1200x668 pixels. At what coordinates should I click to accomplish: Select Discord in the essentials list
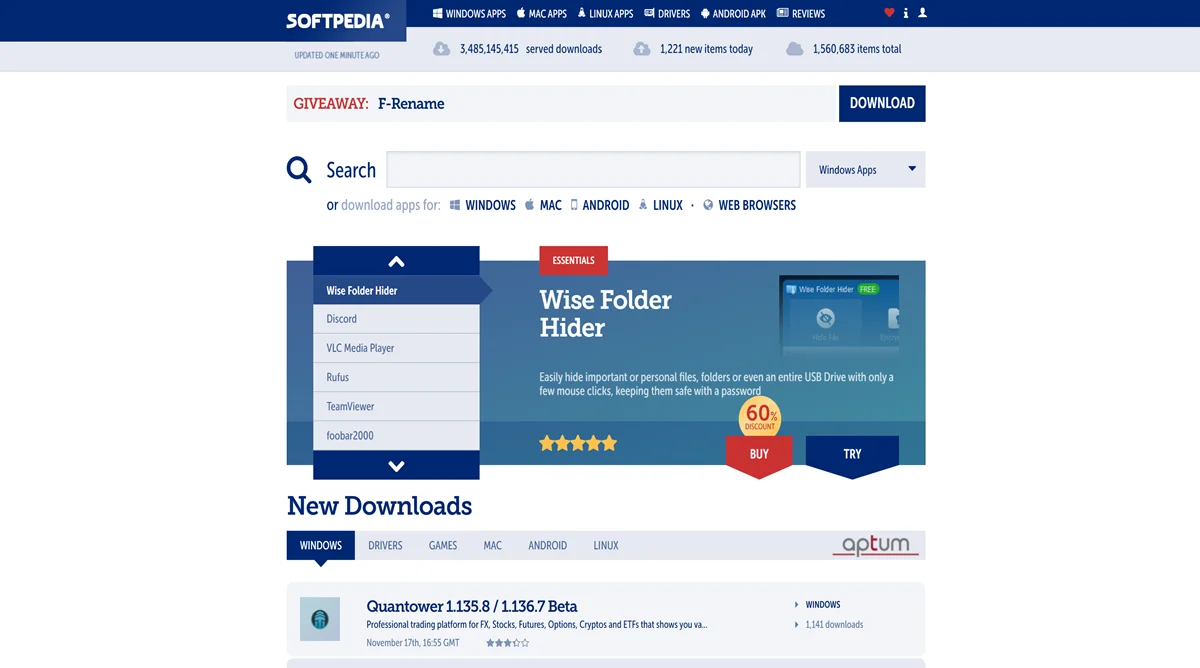[396, 319]
